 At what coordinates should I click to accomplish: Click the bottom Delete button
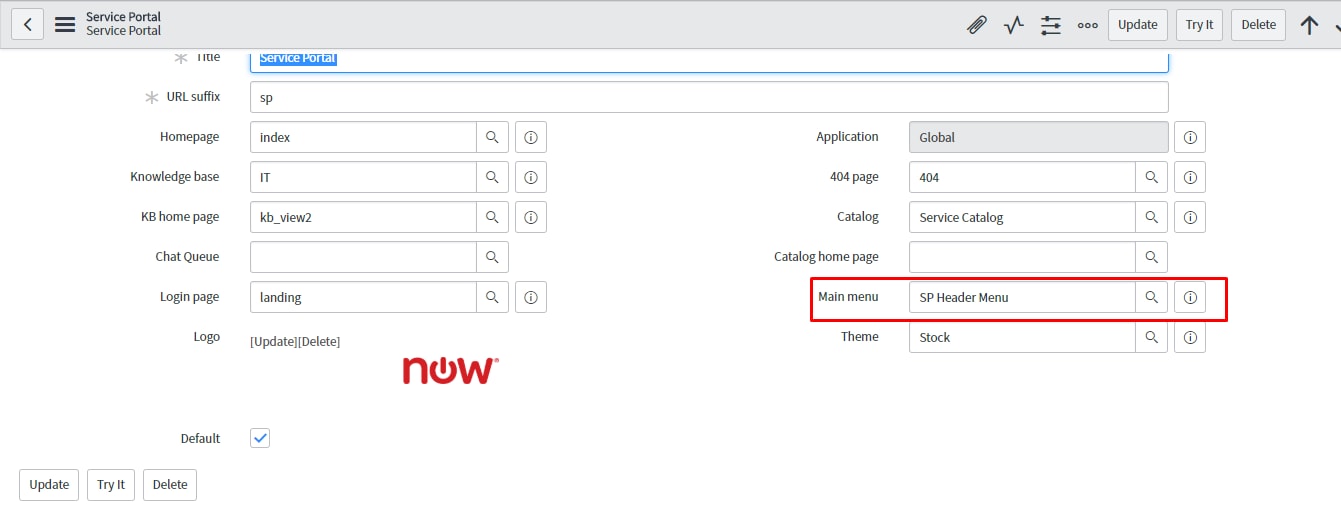point(170,484)
